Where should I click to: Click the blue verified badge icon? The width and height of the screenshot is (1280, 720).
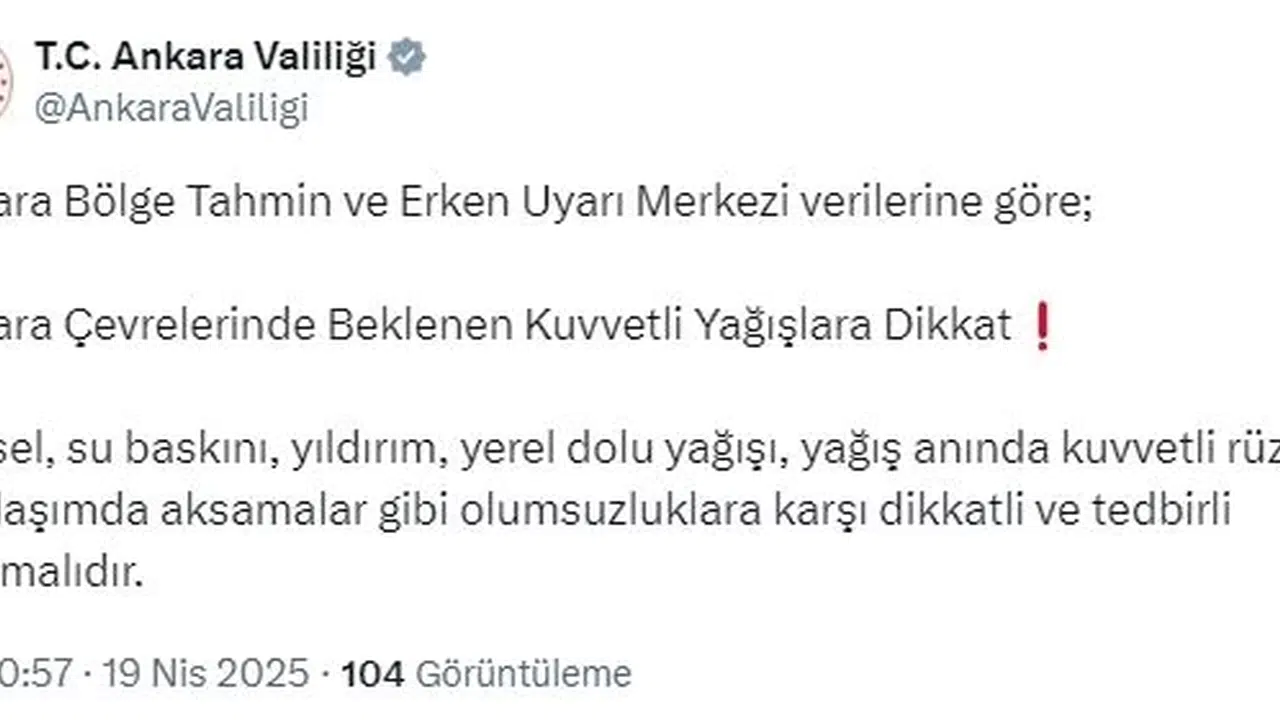point(407,58)
